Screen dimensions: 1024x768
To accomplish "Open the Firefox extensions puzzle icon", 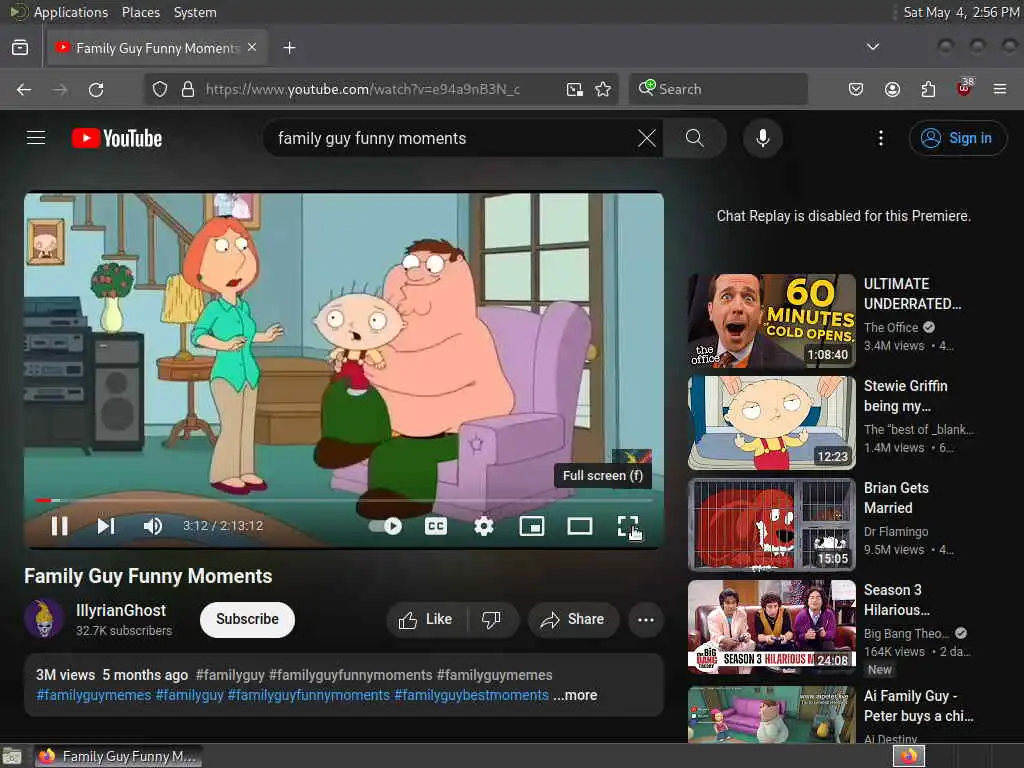I will pos(928,89).
